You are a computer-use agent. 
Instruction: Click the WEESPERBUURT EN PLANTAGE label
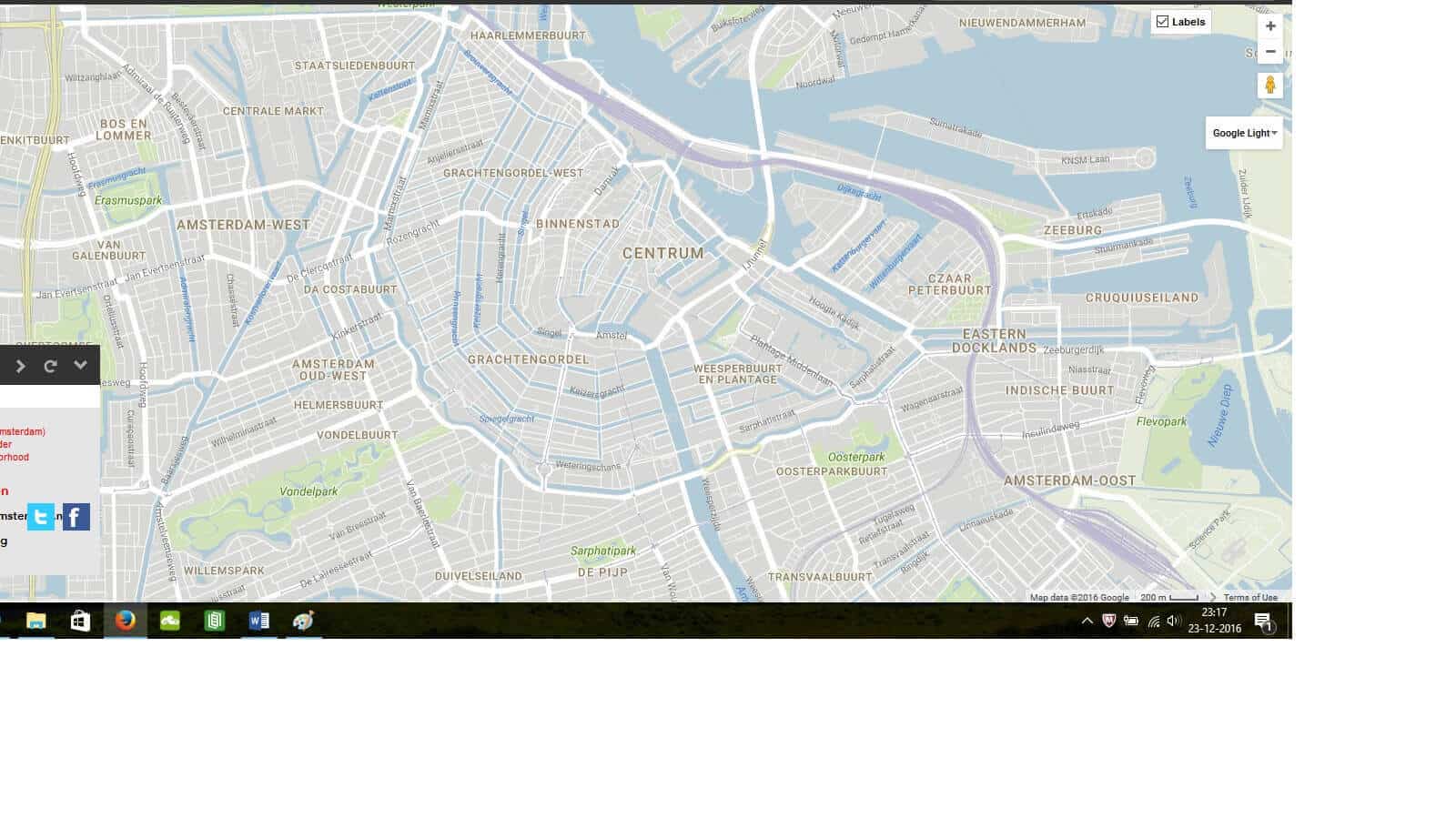(x=738, y=374)
